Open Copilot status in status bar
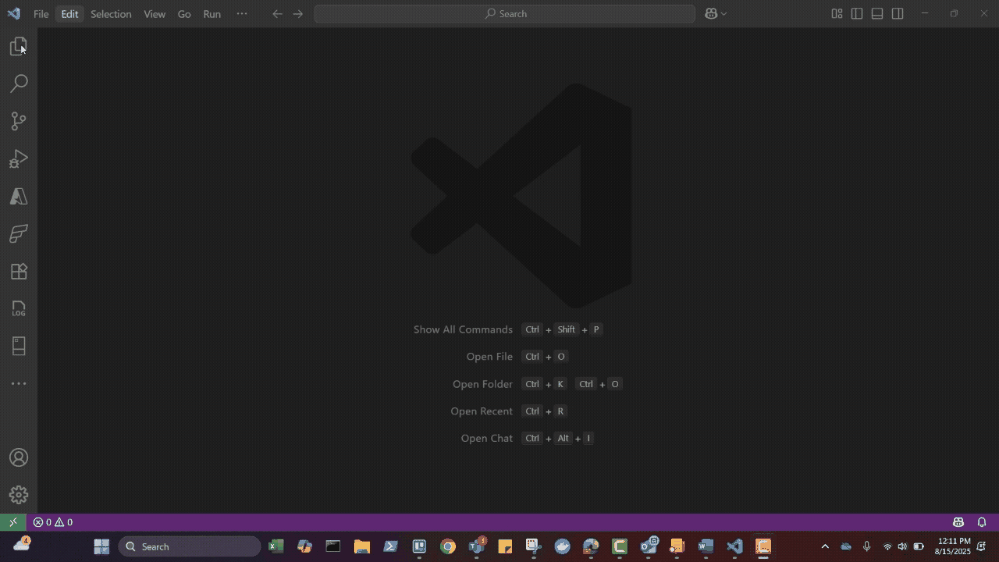Viewport: 999px width, 562px height. [958, 522]
